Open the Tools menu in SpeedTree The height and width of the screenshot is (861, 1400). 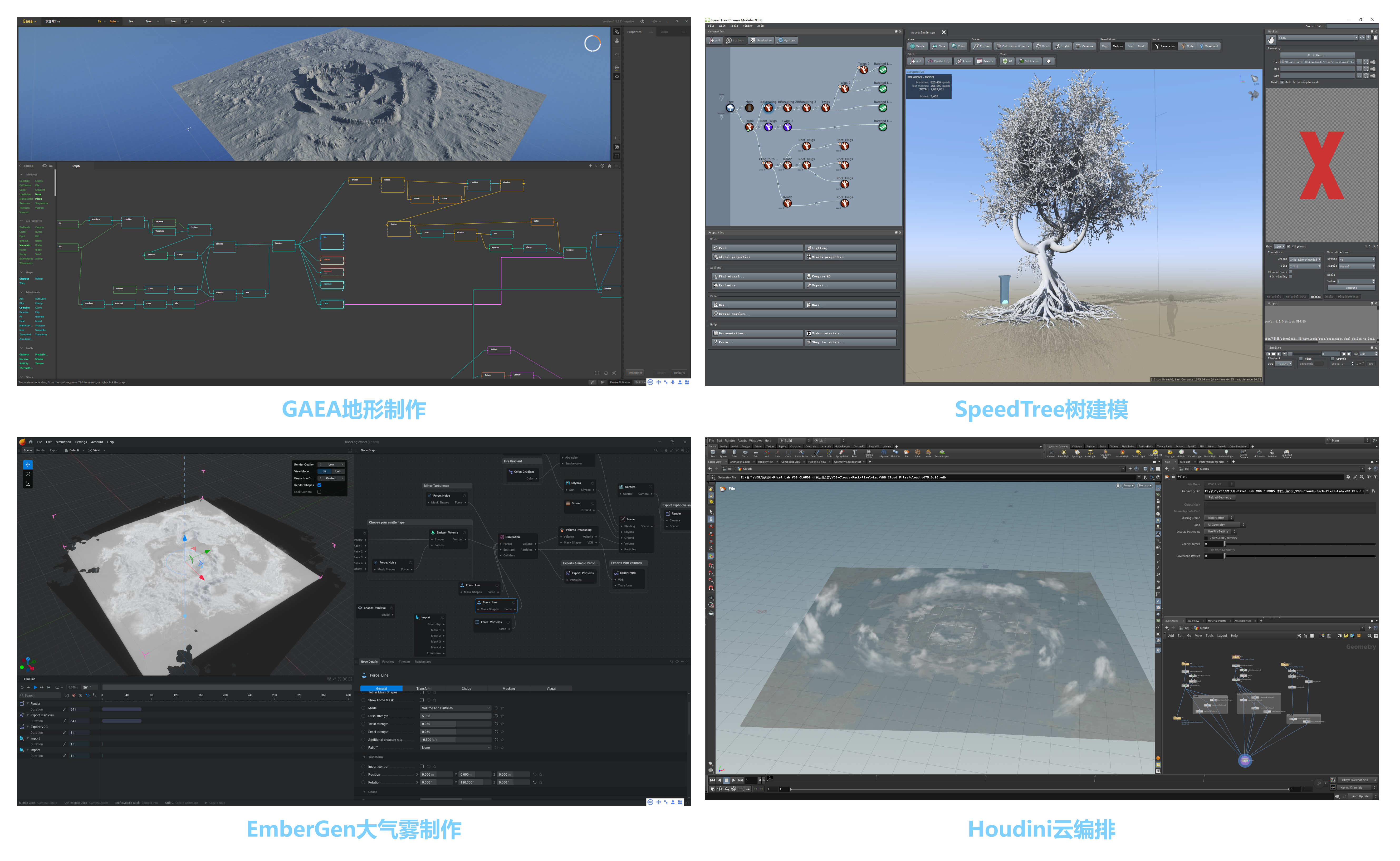(735, 26)
